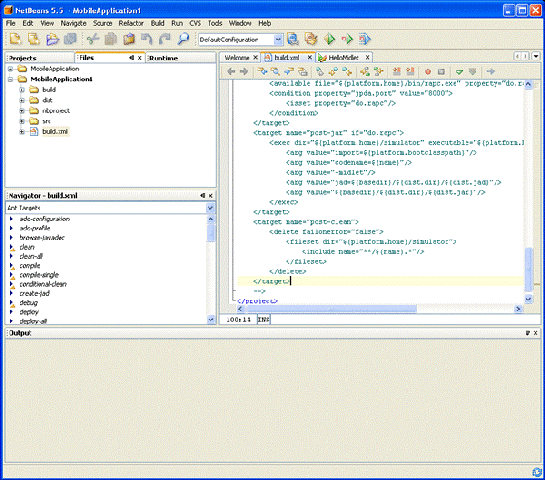Select the debug Ant target
Image resolution: width=545 pixels, height=480 pixels.
(29, 303)
